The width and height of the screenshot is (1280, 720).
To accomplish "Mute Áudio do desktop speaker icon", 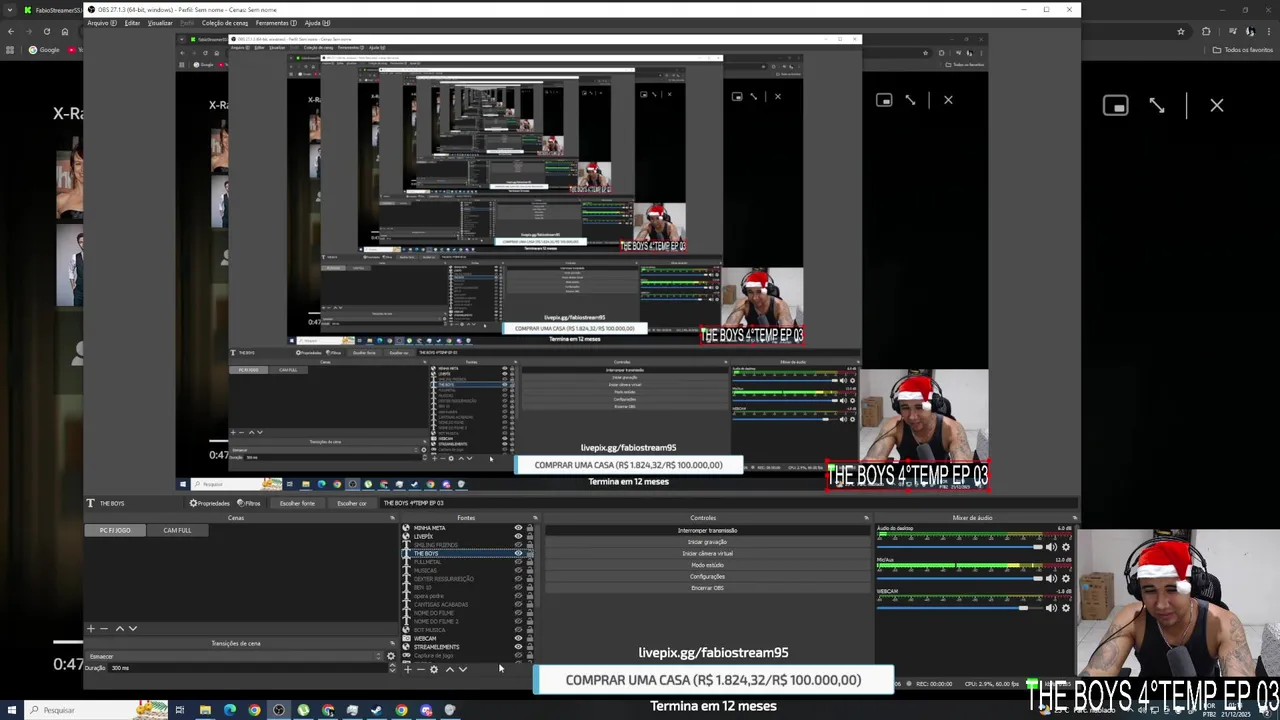I will pos(1051,547).
